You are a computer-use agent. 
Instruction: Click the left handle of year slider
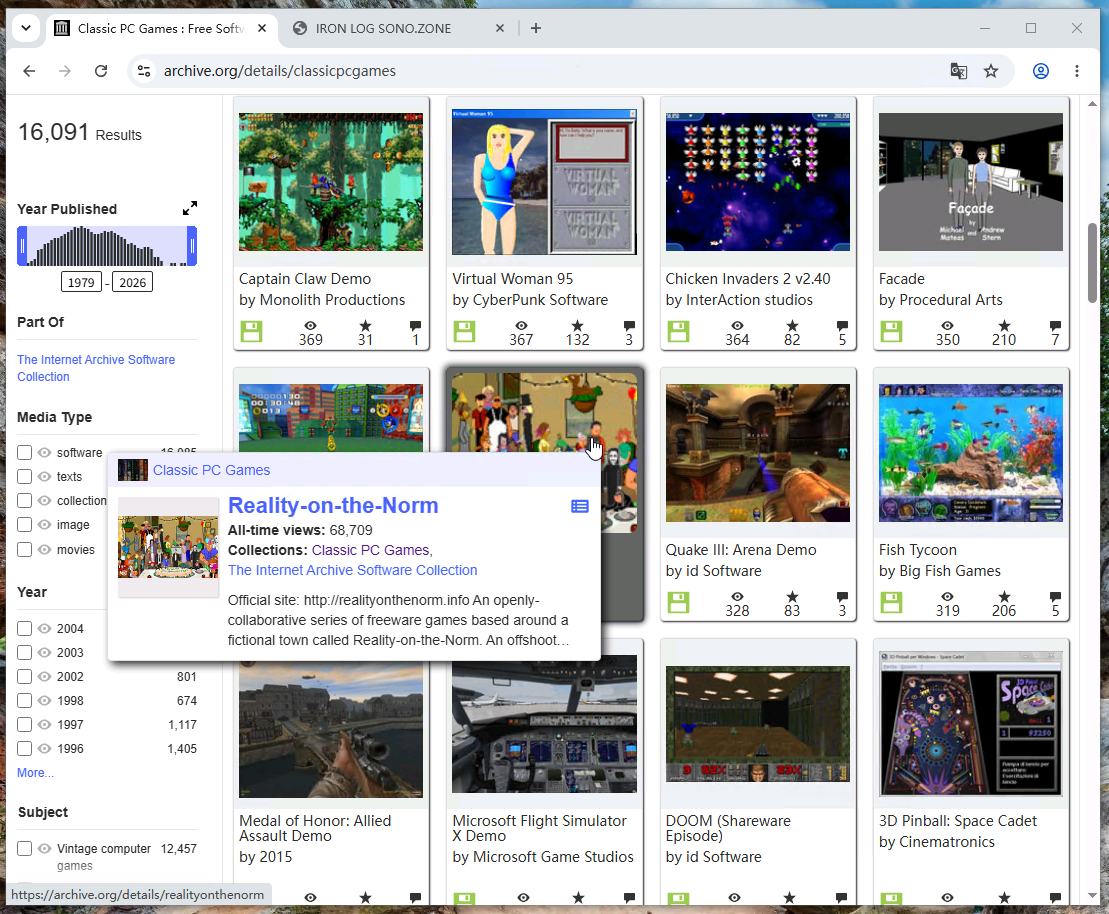[x=23, y=246]
